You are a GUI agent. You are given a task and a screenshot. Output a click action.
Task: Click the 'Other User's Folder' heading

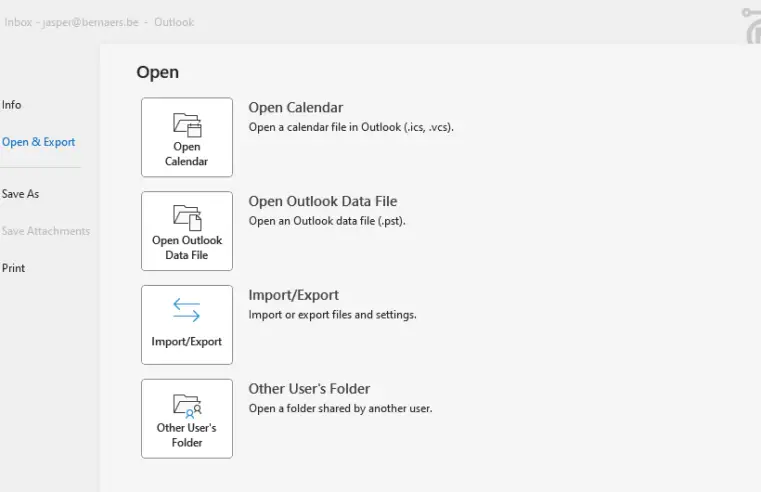pyautogui.click(x=309, y=389)
